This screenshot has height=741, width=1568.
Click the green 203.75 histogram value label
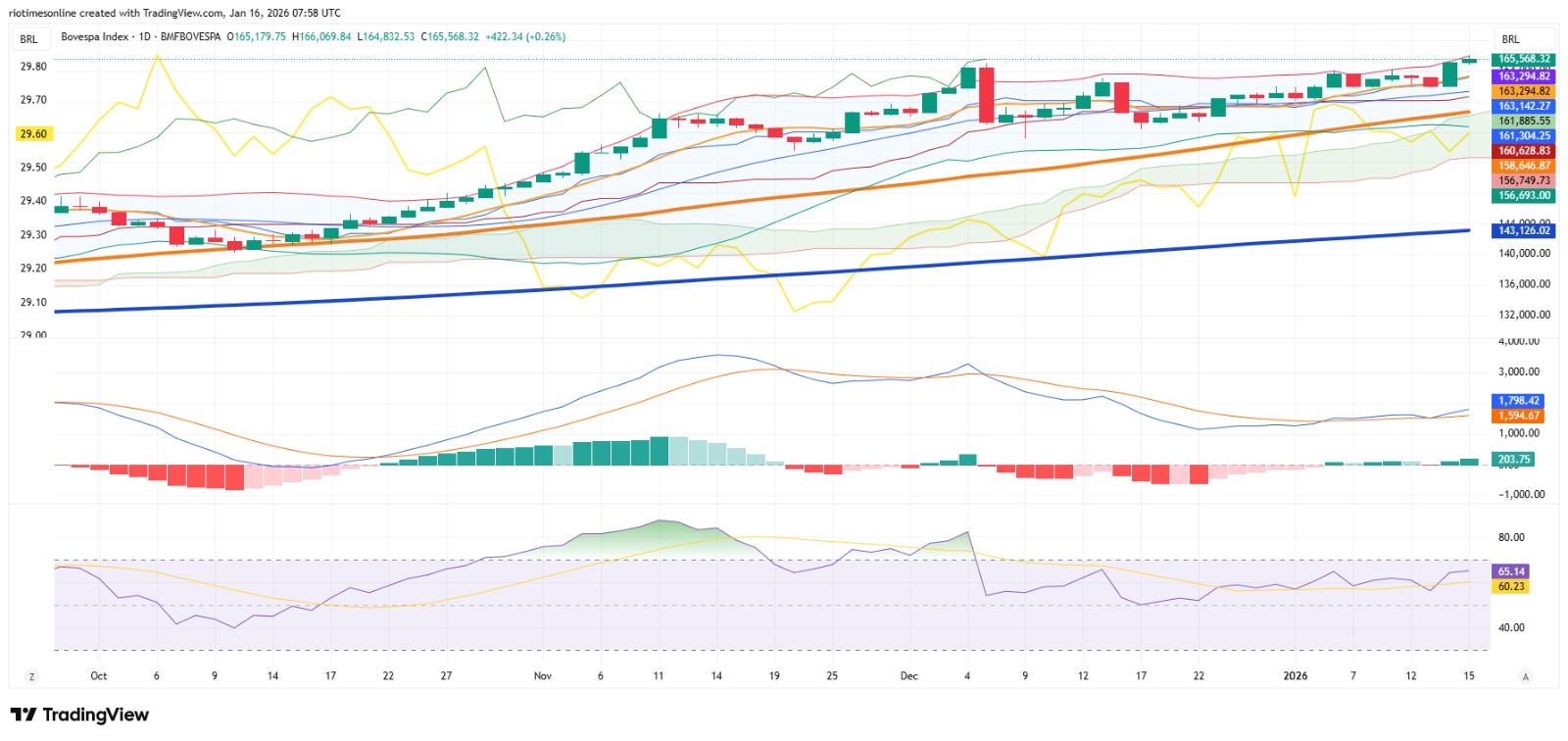1514,460
